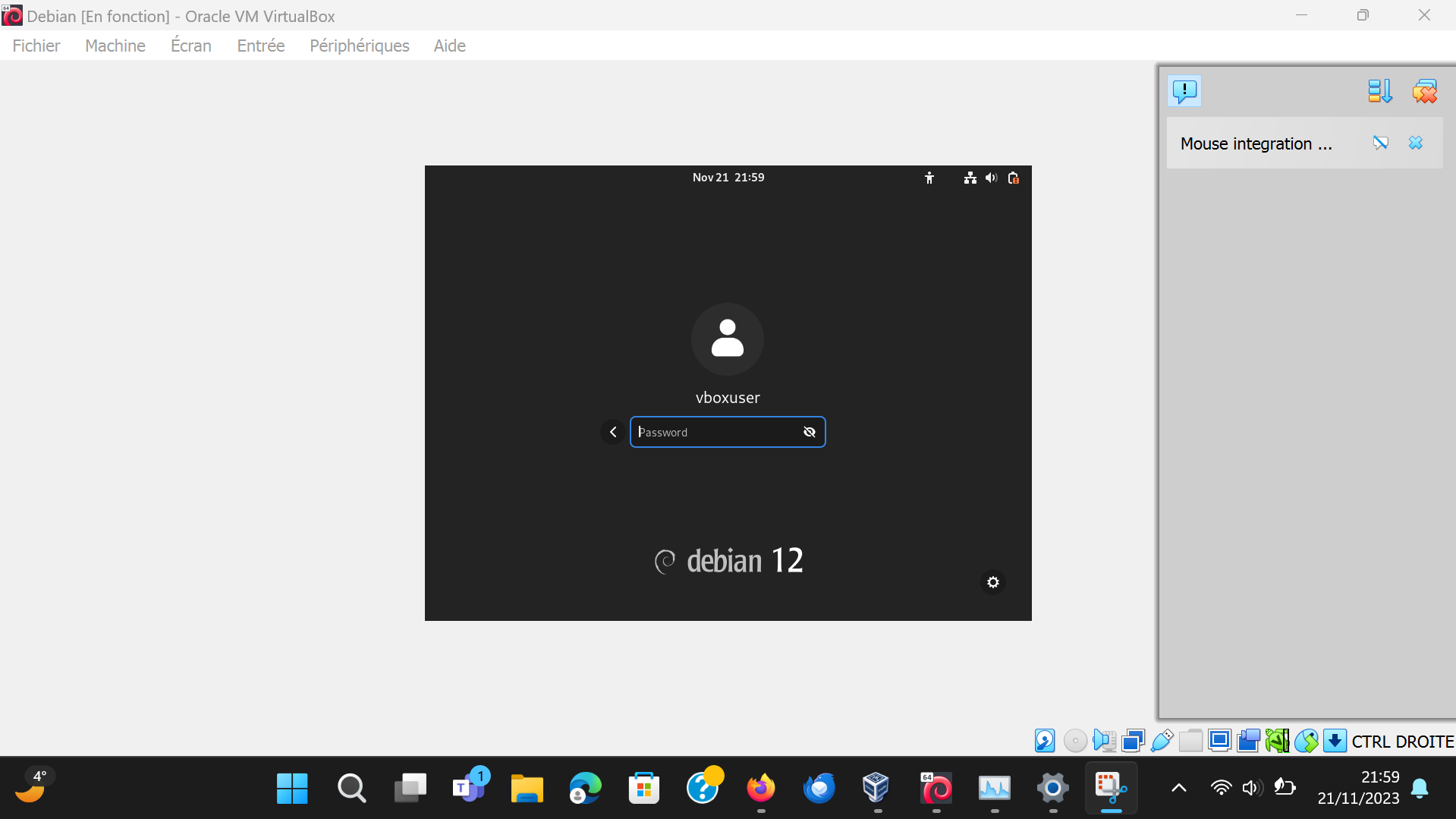The image size is (1456, 819).
Task: Dismiss the Mouse integration notification
Action: tap(1416, 143)
